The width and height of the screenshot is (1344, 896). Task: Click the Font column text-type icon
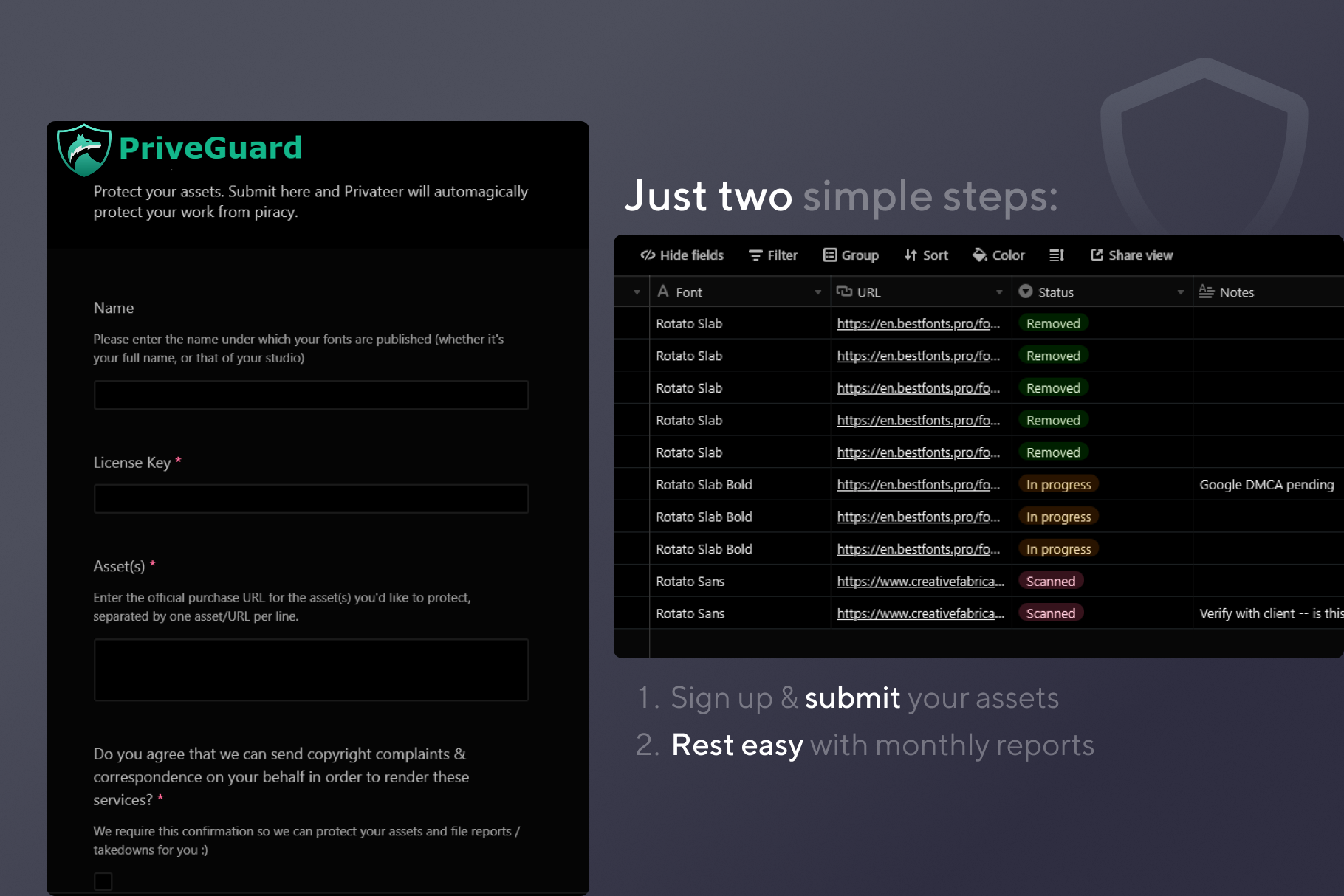(663, 292)
